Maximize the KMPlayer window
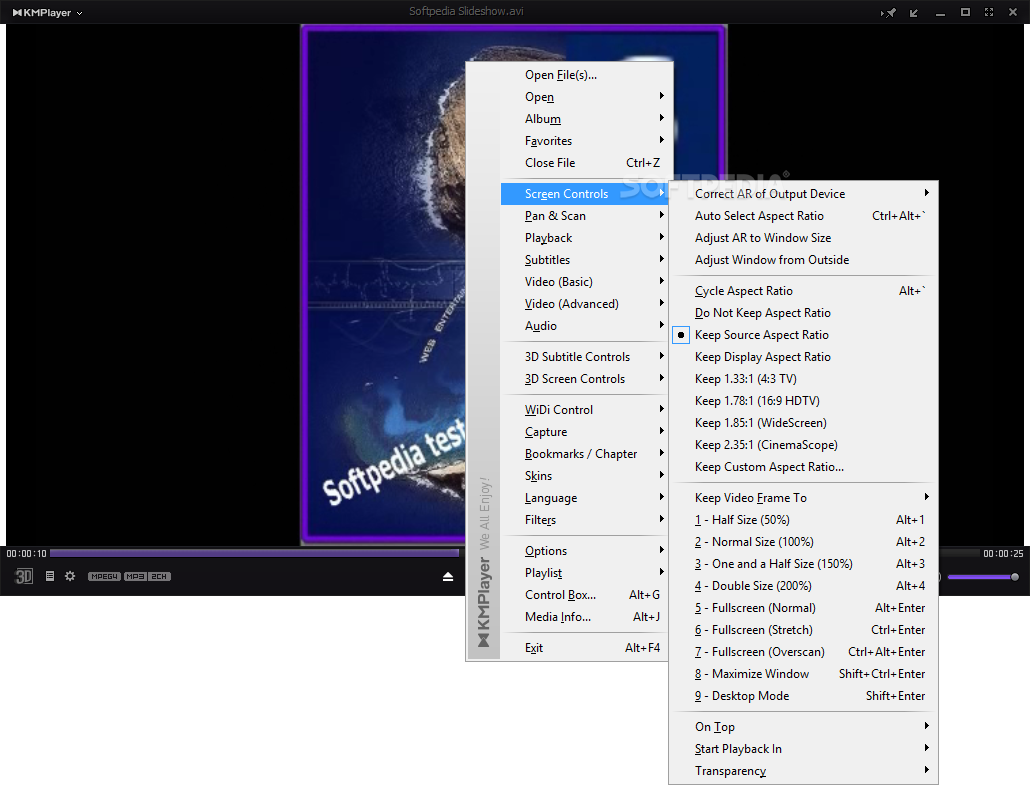1030x785 pixels. click(x=965, y=12)
